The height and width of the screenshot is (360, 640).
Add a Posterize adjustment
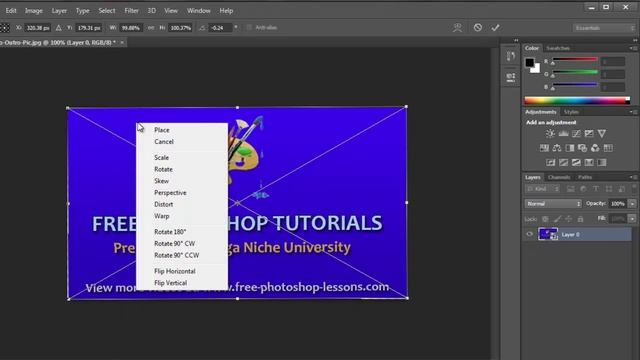[563, 162]
